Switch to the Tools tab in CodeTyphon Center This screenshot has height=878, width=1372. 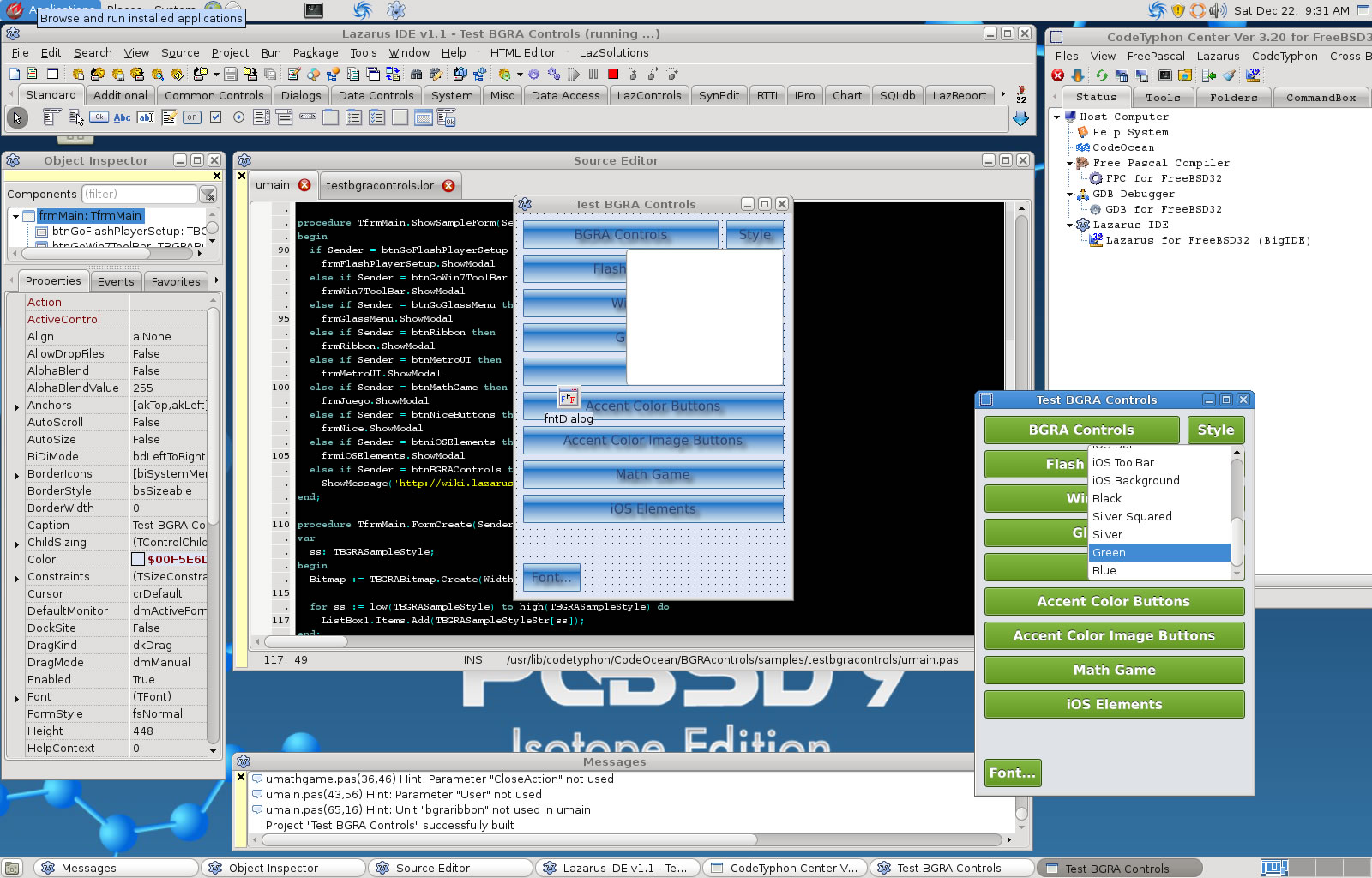[1163, 98]
